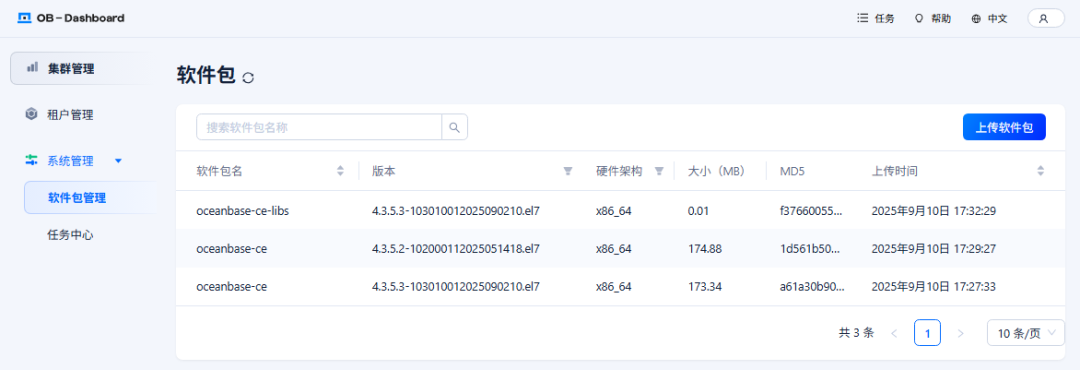Select 租户管理 in the sidebar
The image size is (1080, 370).
tap(79, 114)
